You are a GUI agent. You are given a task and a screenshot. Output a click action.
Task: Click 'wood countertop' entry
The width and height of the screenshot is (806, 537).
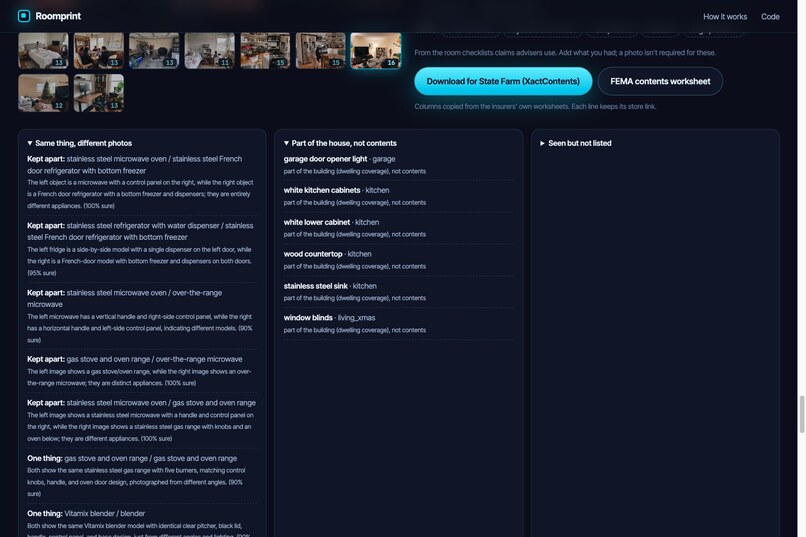[x=398, y=260]
